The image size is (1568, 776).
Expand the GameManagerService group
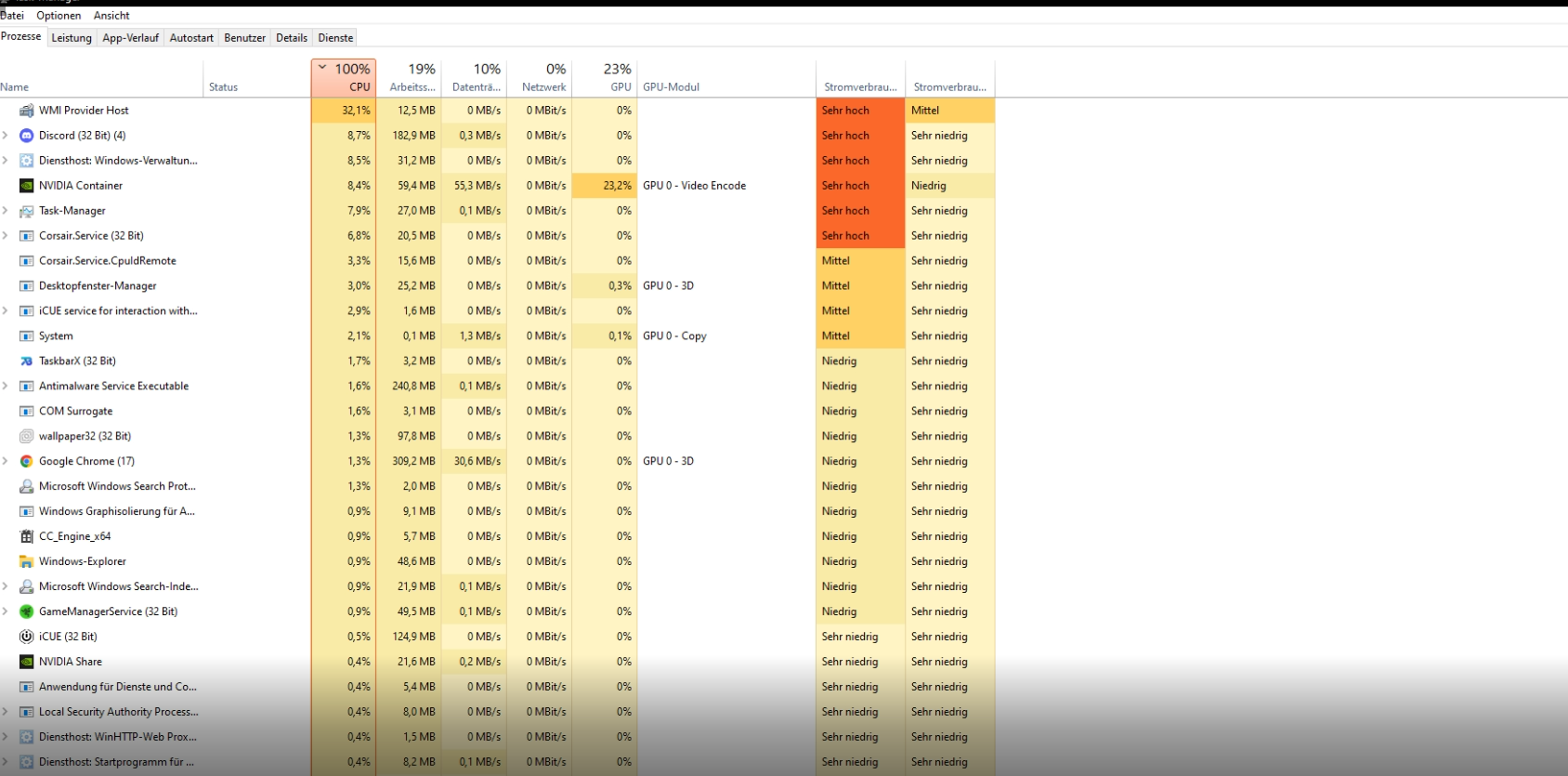coord(6,612)
